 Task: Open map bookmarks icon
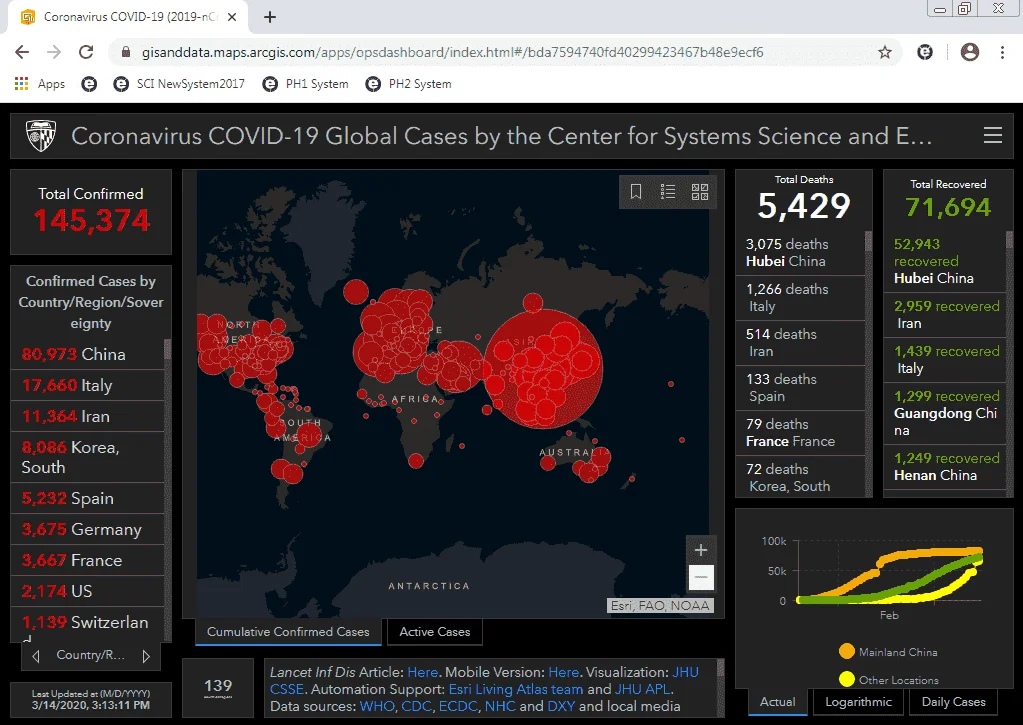pyautogui.click(x=636, y=191)
